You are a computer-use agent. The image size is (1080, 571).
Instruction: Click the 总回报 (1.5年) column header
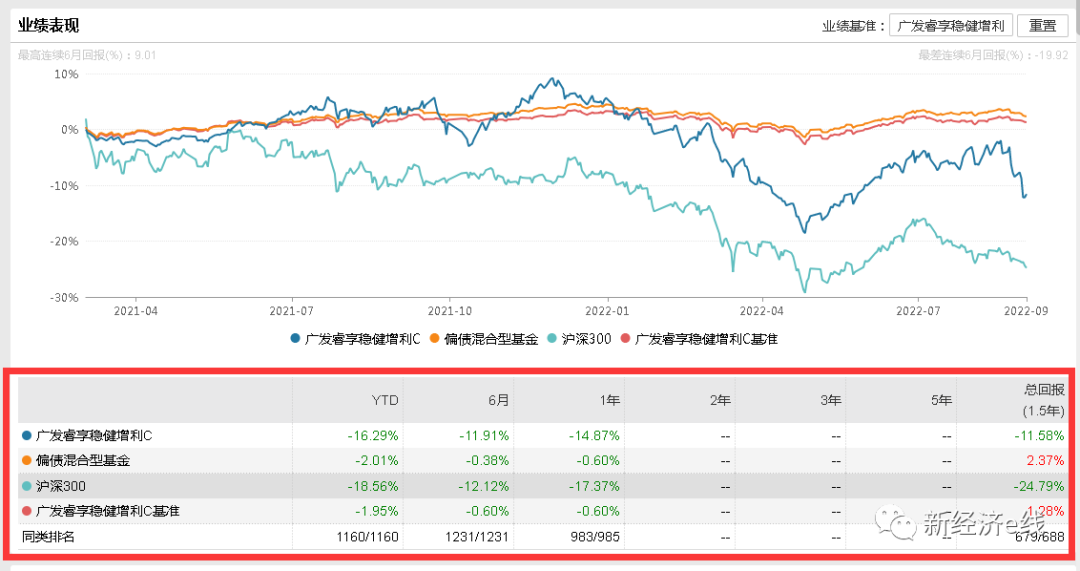tap(1040, 400)
